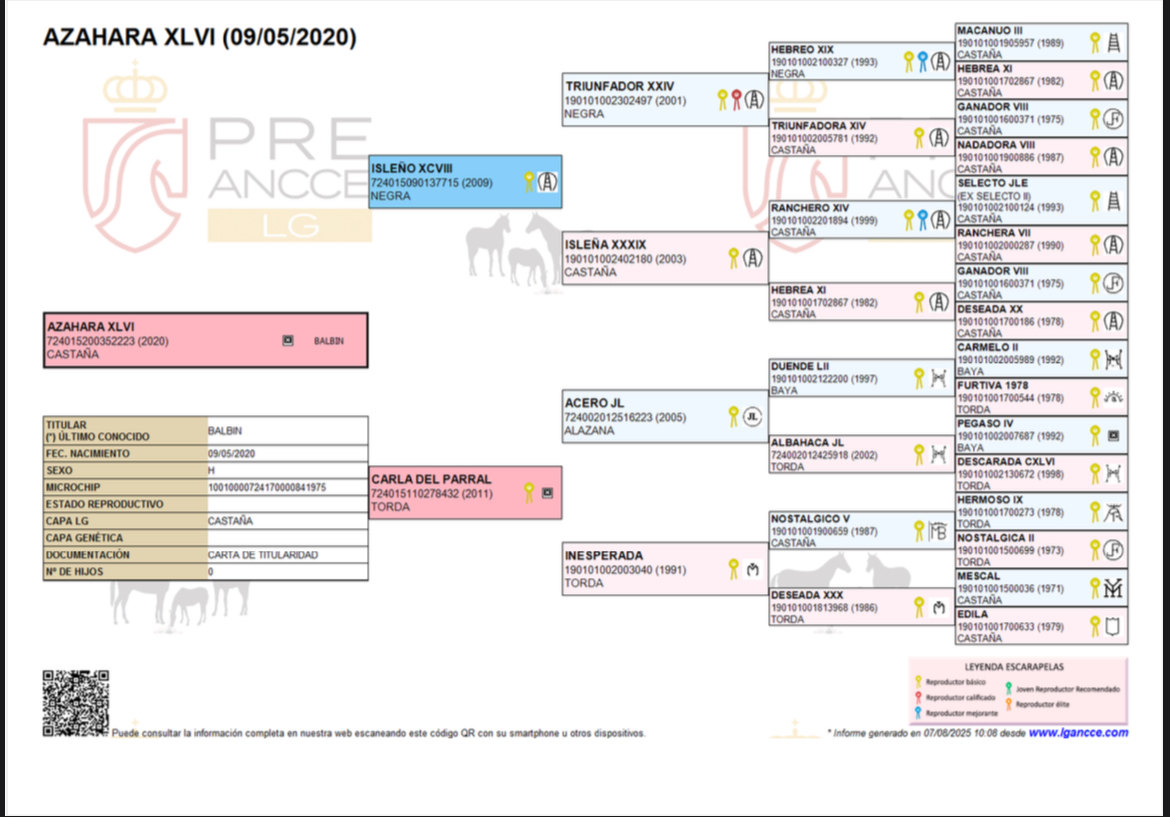
Task: Click the brand icon on HERMOSO IX
Action: pos(1113,512)
